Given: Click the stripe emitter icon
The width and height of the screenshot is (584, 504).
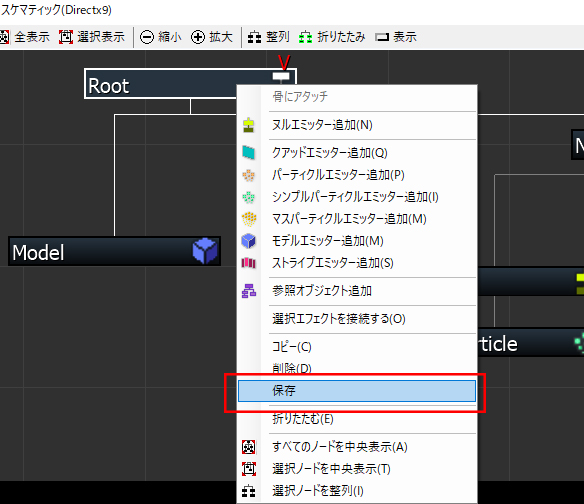Looking at the screenshot, I should tap(249, 263).
